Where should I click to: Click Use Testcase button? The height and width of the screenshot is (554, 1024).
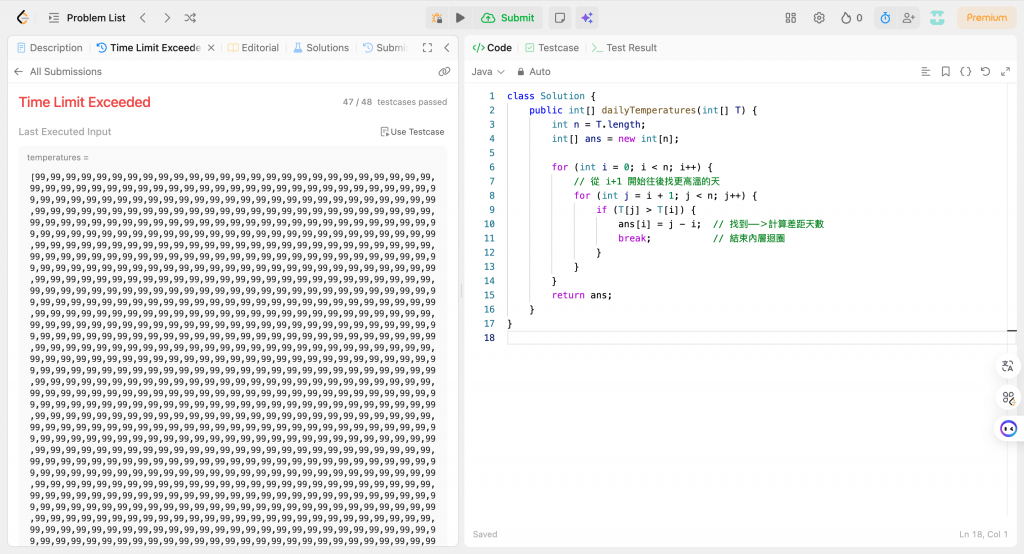tap(412, 132)
